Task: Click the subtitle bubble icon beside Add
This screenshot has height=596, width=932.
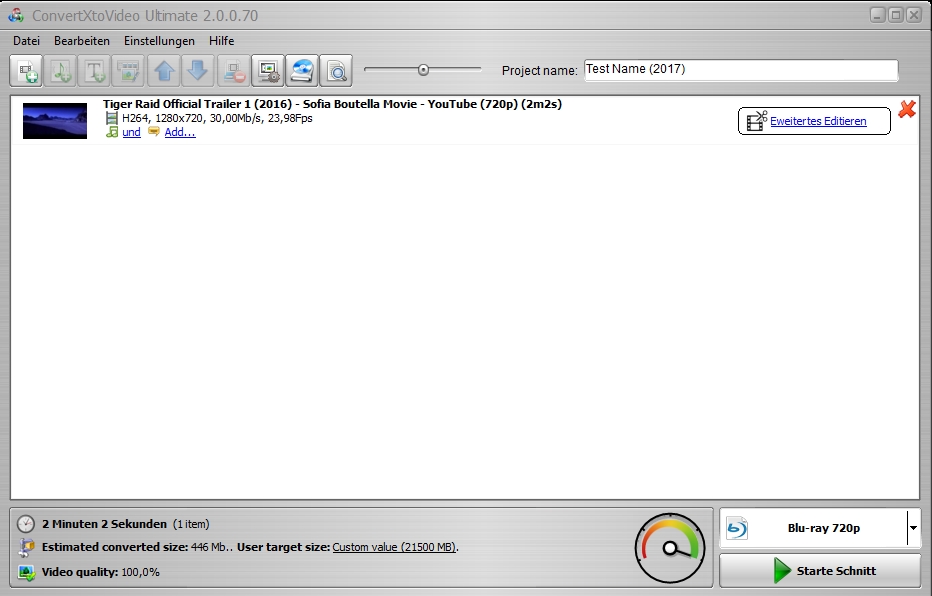Action: (x=154, y=132)
